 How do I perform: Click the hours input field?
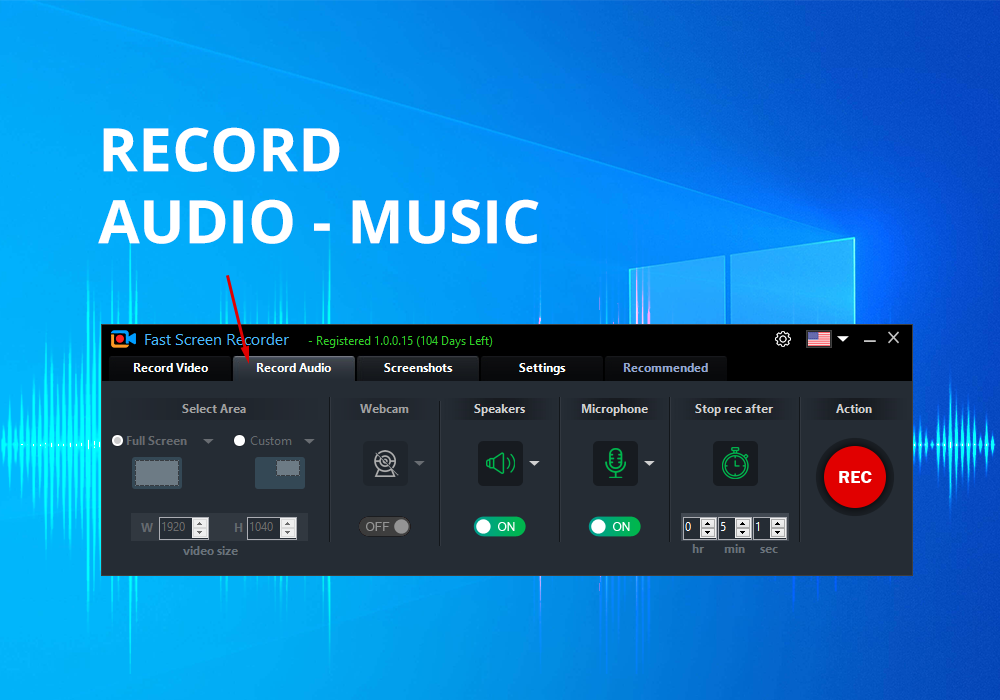691,527
